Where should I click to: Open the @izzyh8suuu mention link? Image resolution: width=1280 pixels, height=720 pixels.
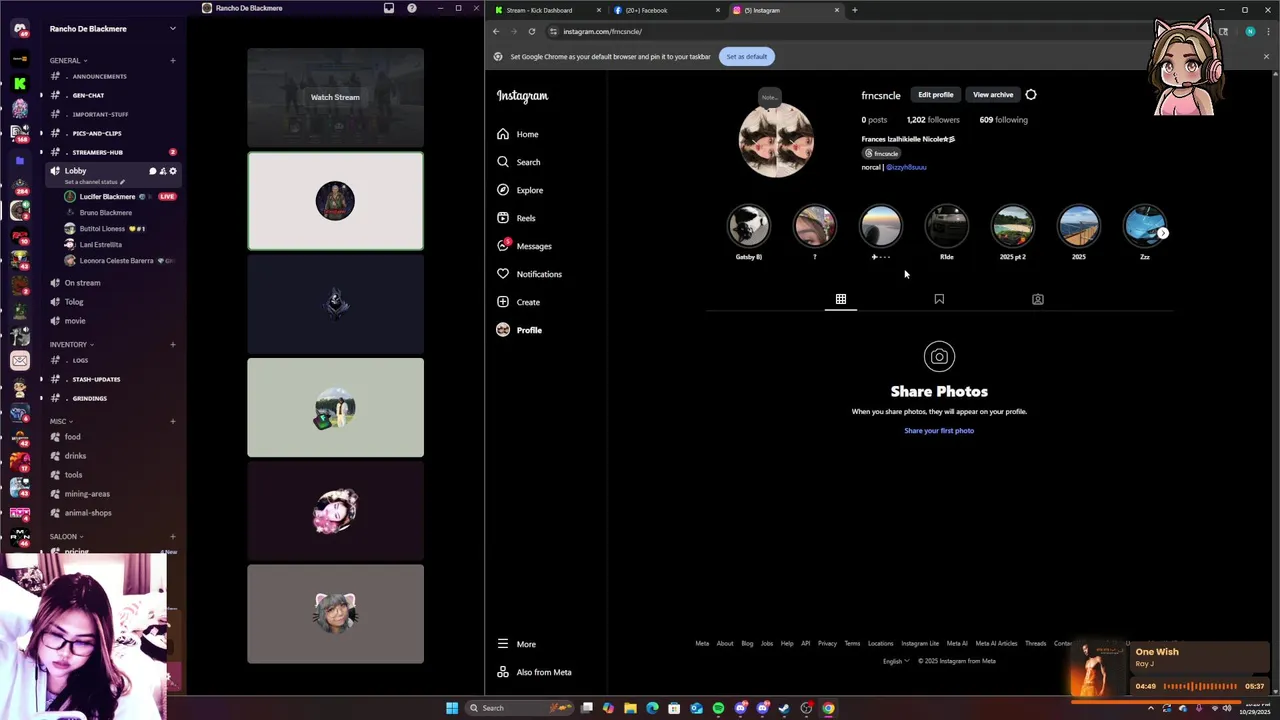[x=906, y=167]
